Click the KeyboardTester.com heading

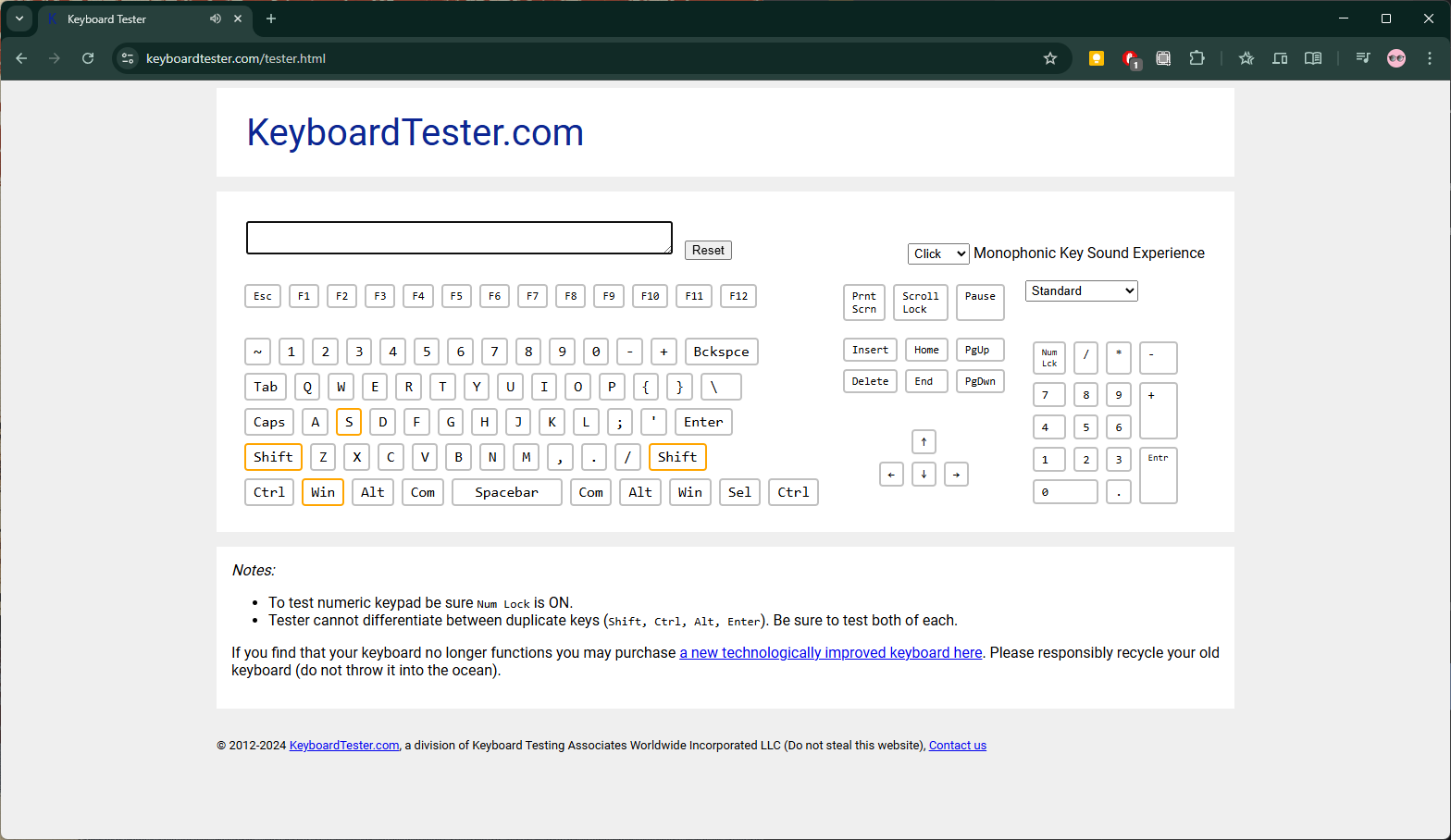tap(415, 132)
